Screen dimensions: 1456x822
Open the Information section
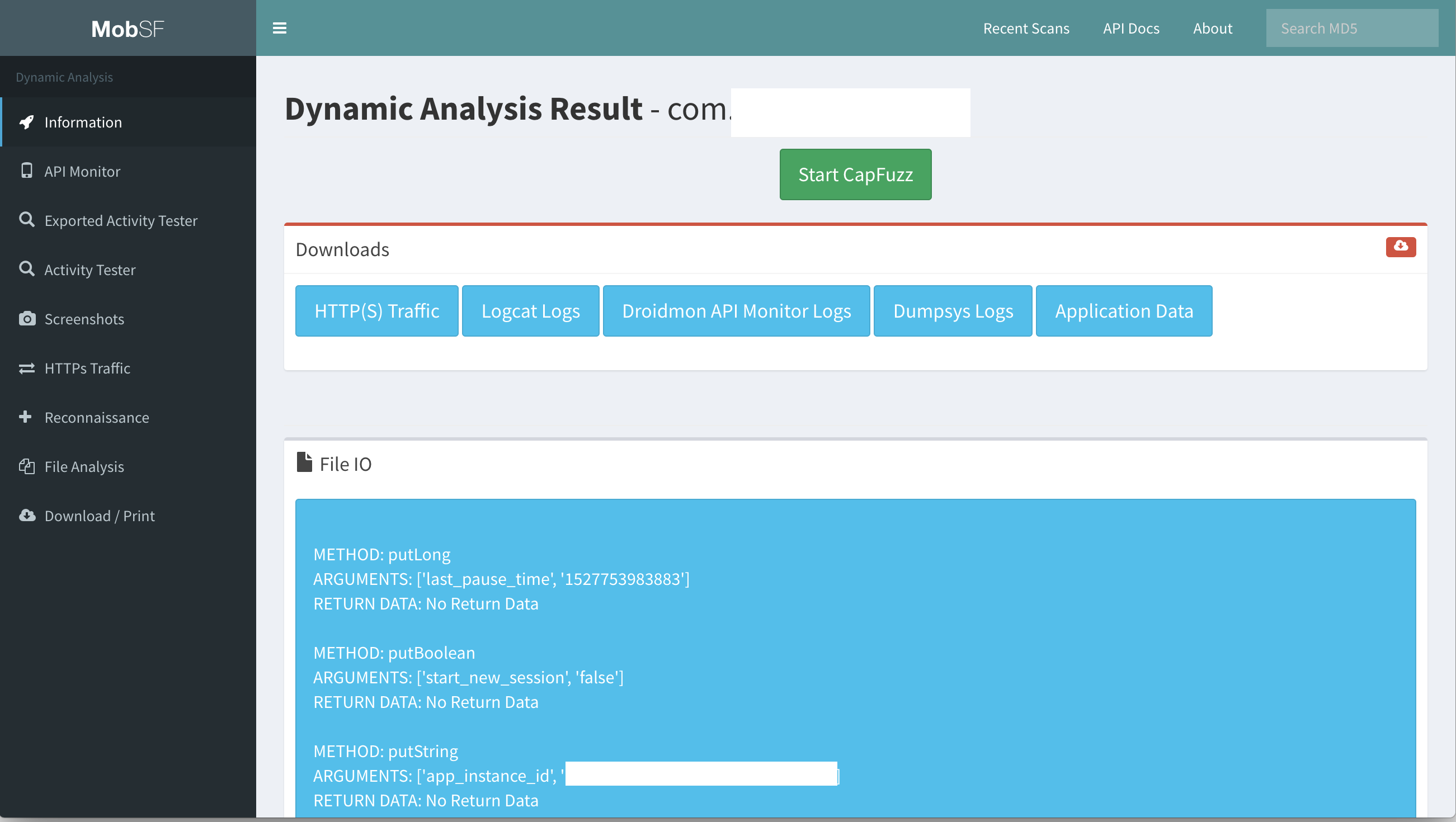pos(129,122)
